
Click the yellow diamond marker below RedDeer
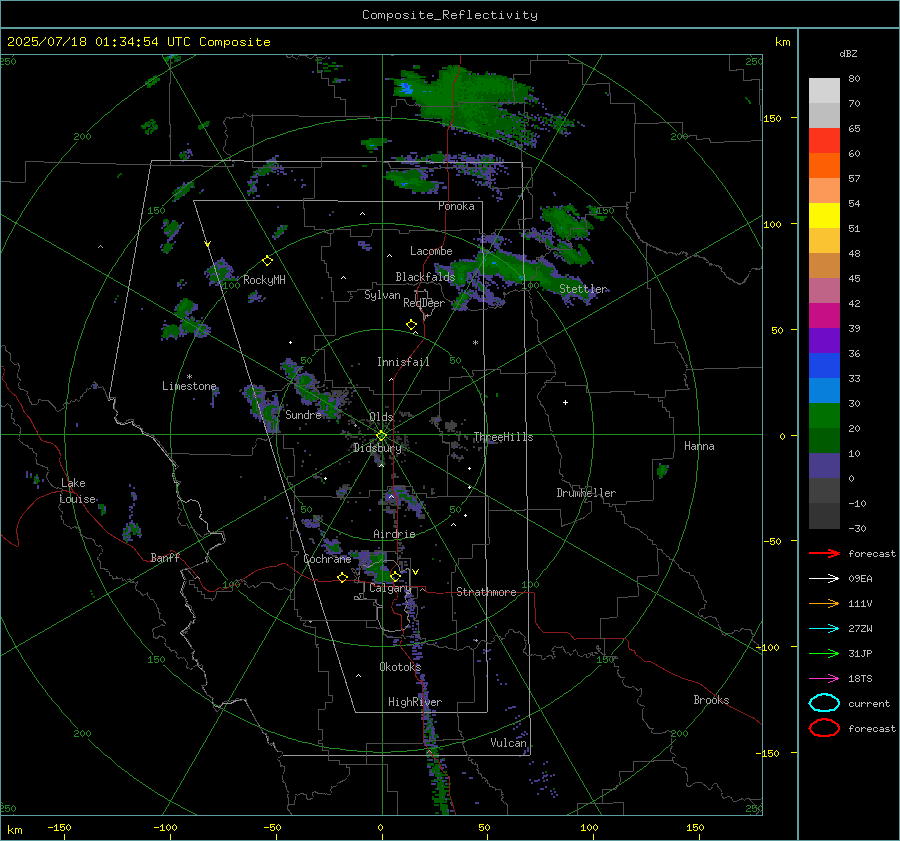[x=411, y=325]
